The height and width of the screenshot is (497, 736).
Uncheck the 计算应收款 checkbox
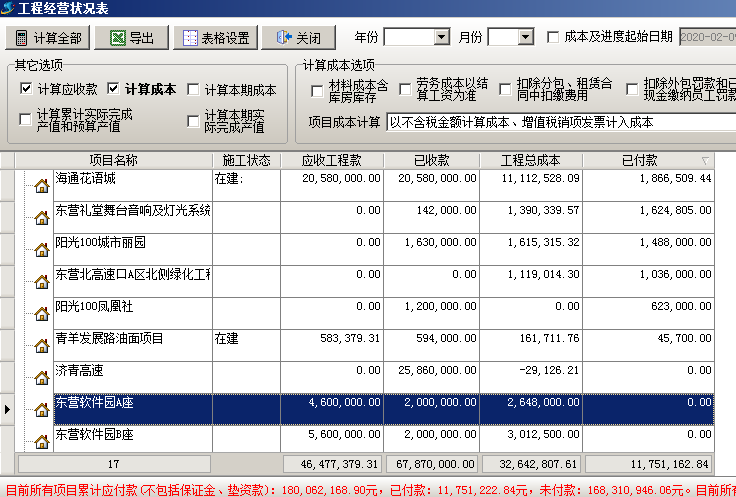26,89
